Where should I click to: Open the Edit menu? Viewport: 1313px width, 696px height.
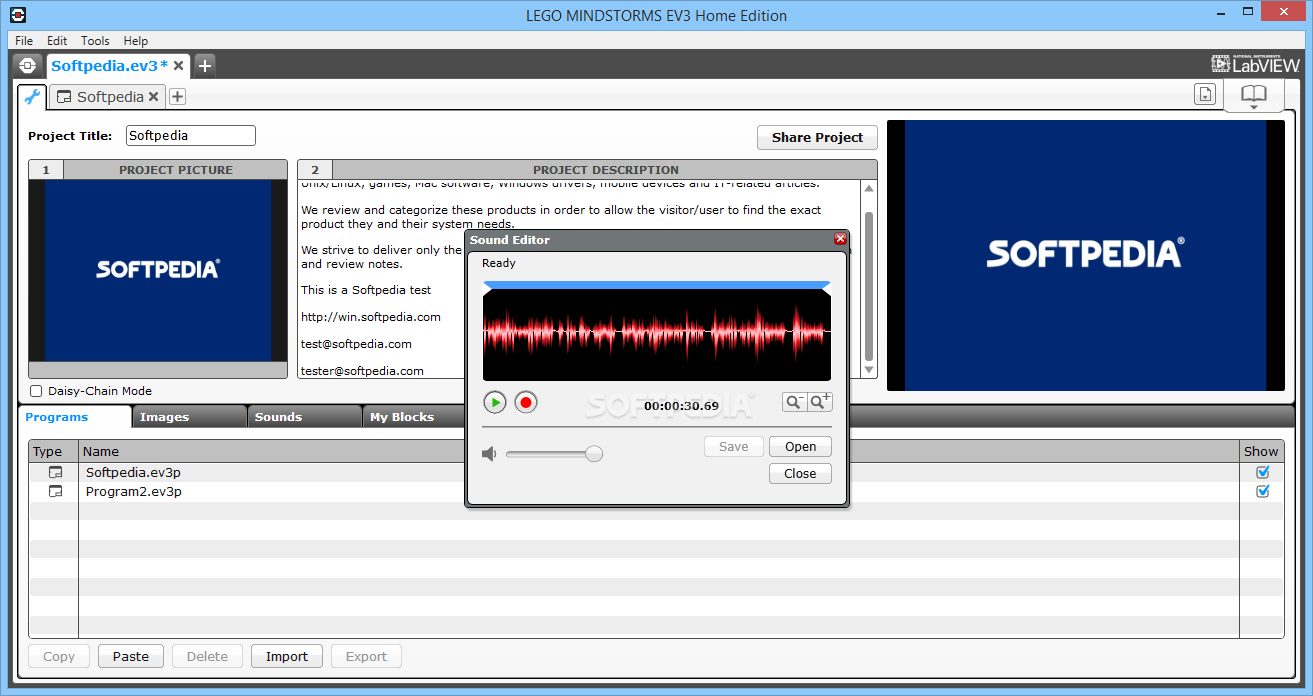[57, 41]
